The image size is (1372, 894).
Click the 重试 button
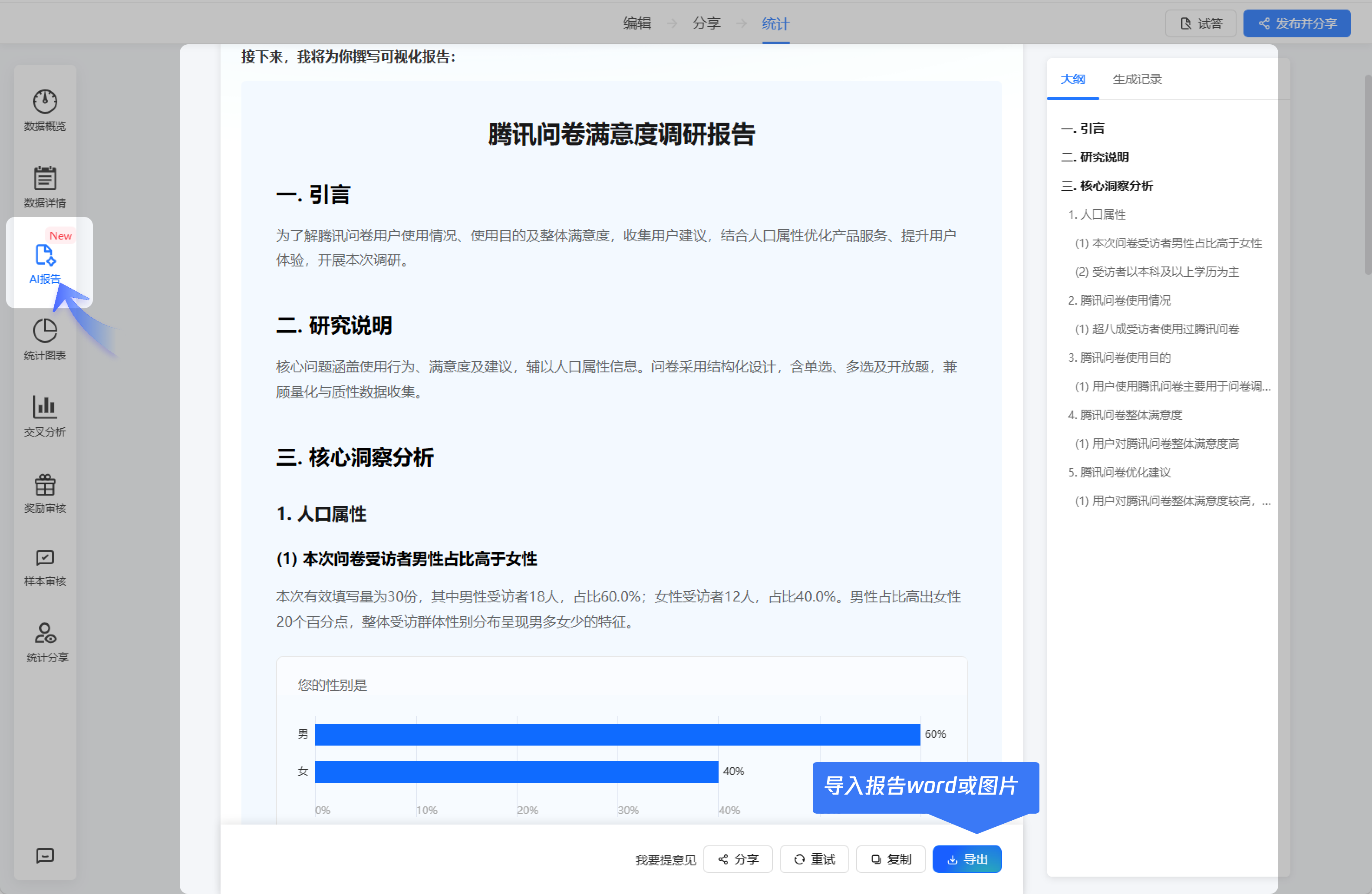pyautogui.click(x=814, y=859)
